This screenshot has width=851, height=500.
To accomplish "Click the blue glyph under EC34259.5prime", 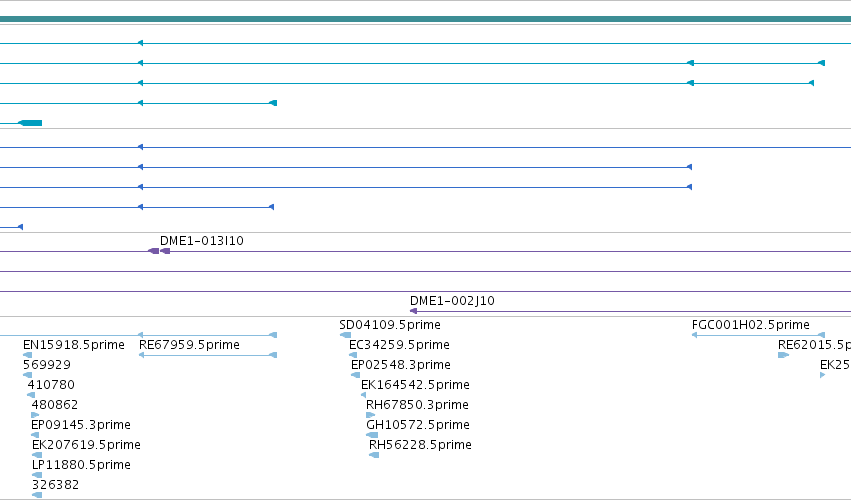I will pyautogui.click(x=353, y=355).
